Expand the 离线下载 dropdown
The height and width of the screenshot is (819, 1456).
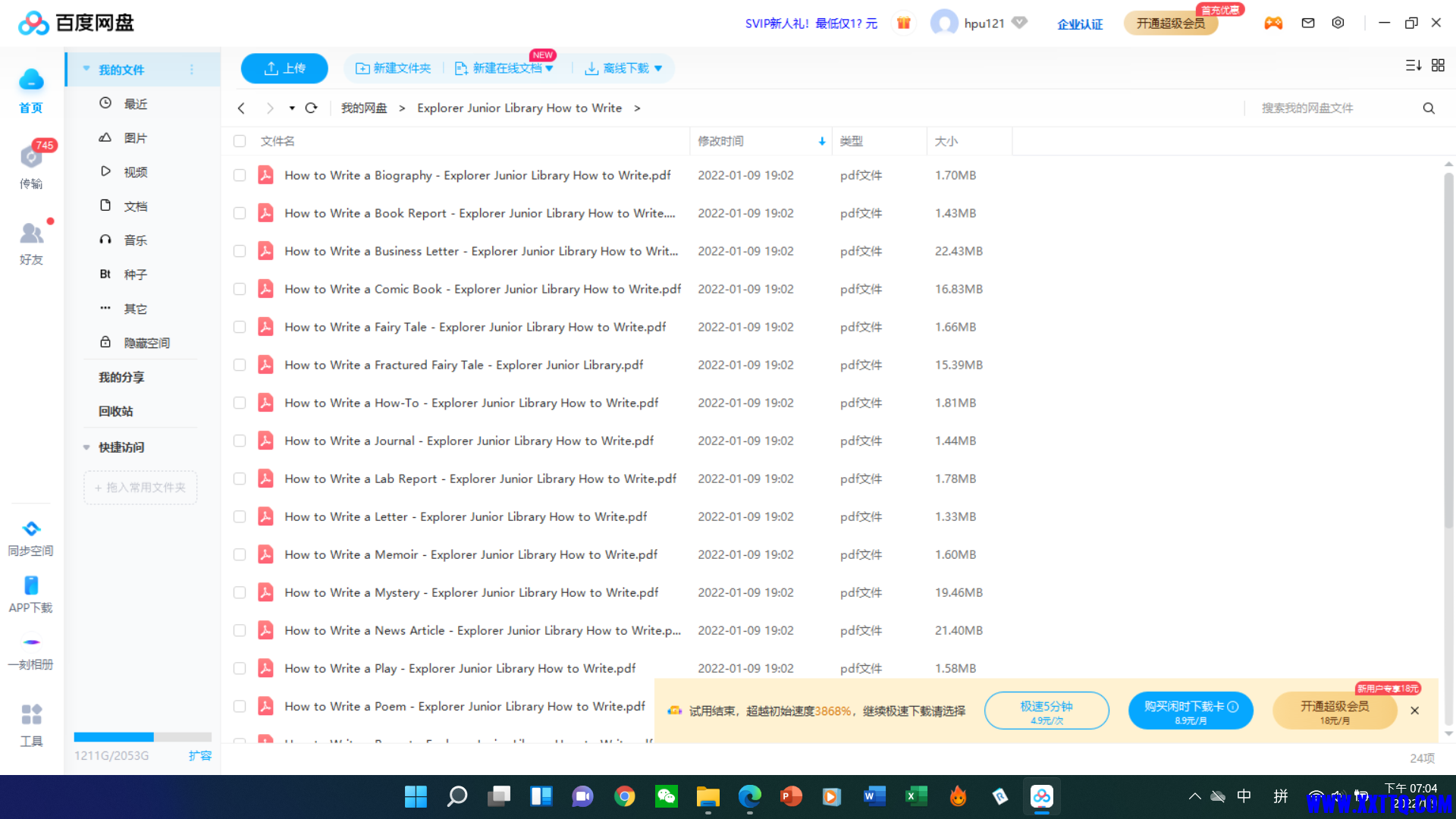tap(658, 68)
